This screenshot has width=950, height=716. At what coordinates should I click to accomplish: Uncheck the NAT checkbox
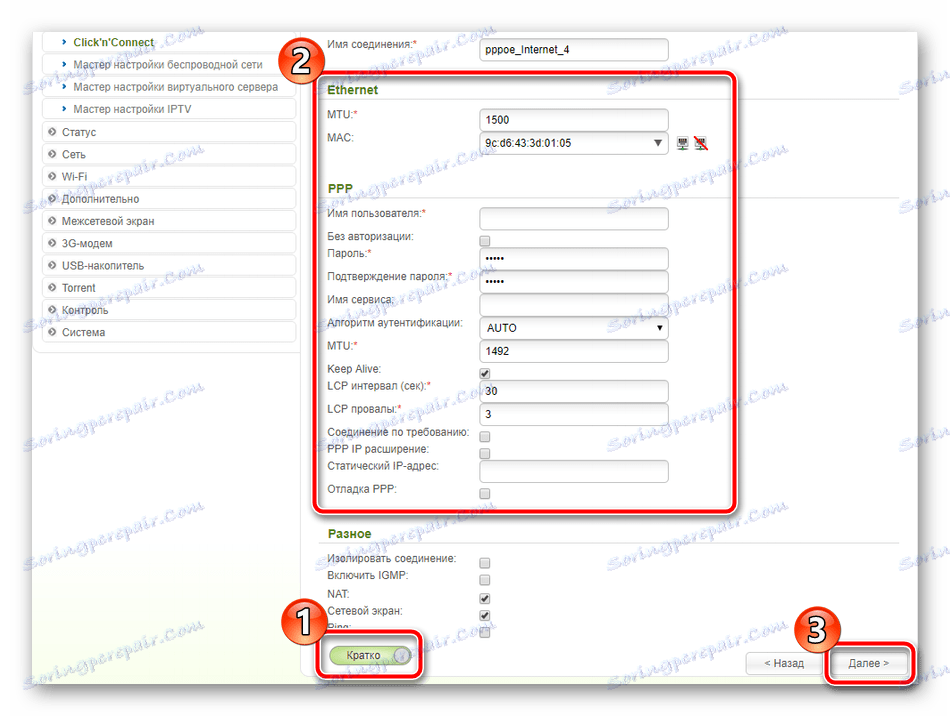click(x=485, y=598)
